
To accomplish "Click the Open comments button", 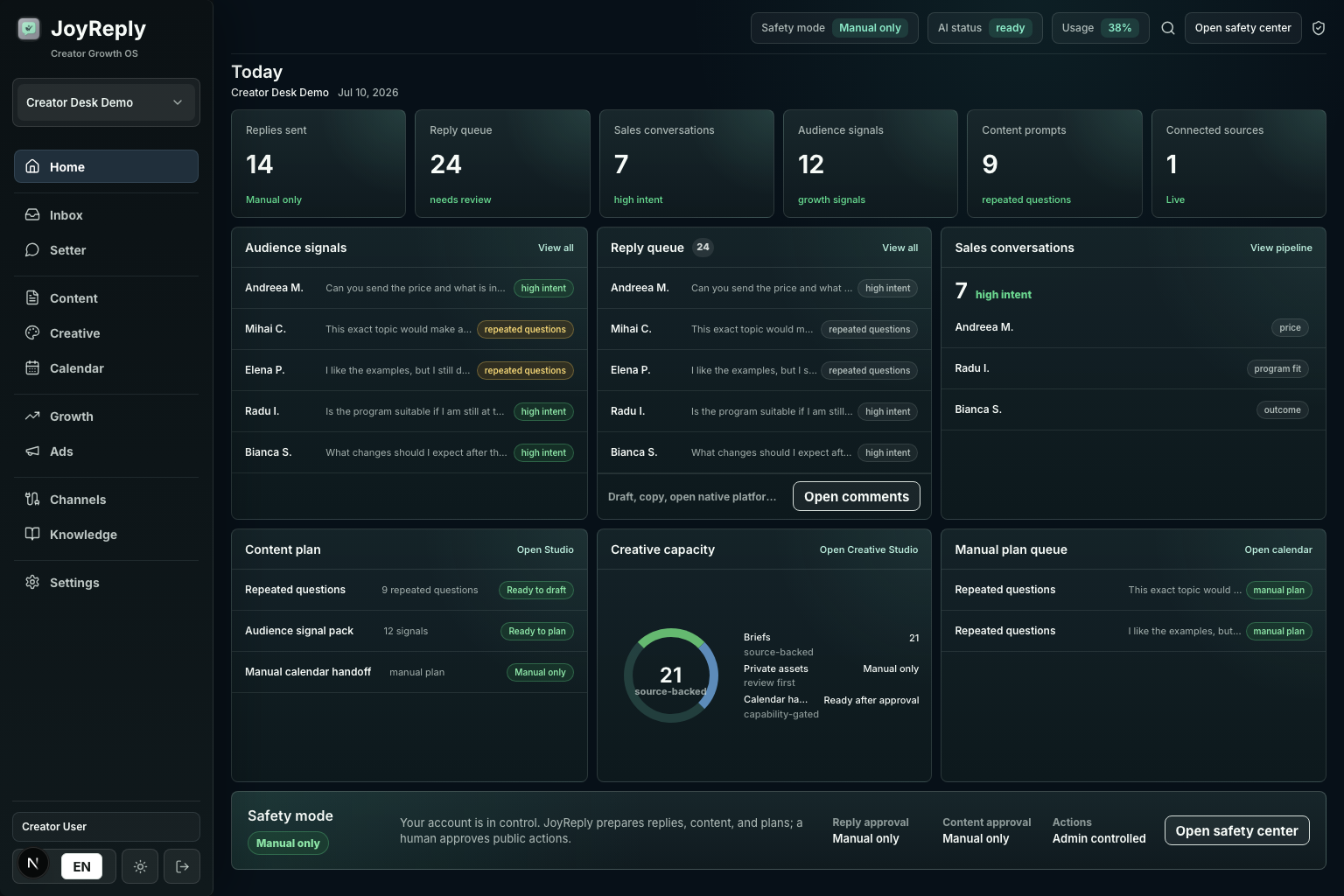I will click(x=856, y=496).
